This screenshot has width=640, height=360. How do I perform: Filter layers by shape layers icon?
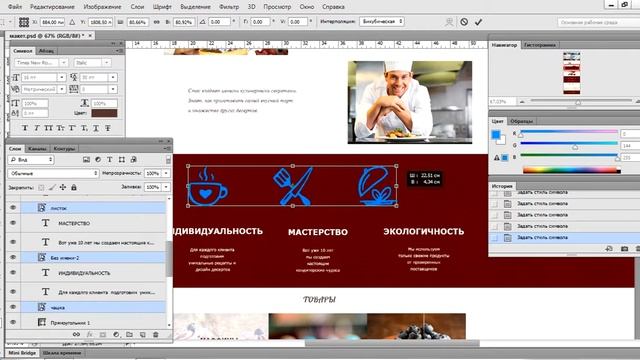tap(122, 160)
